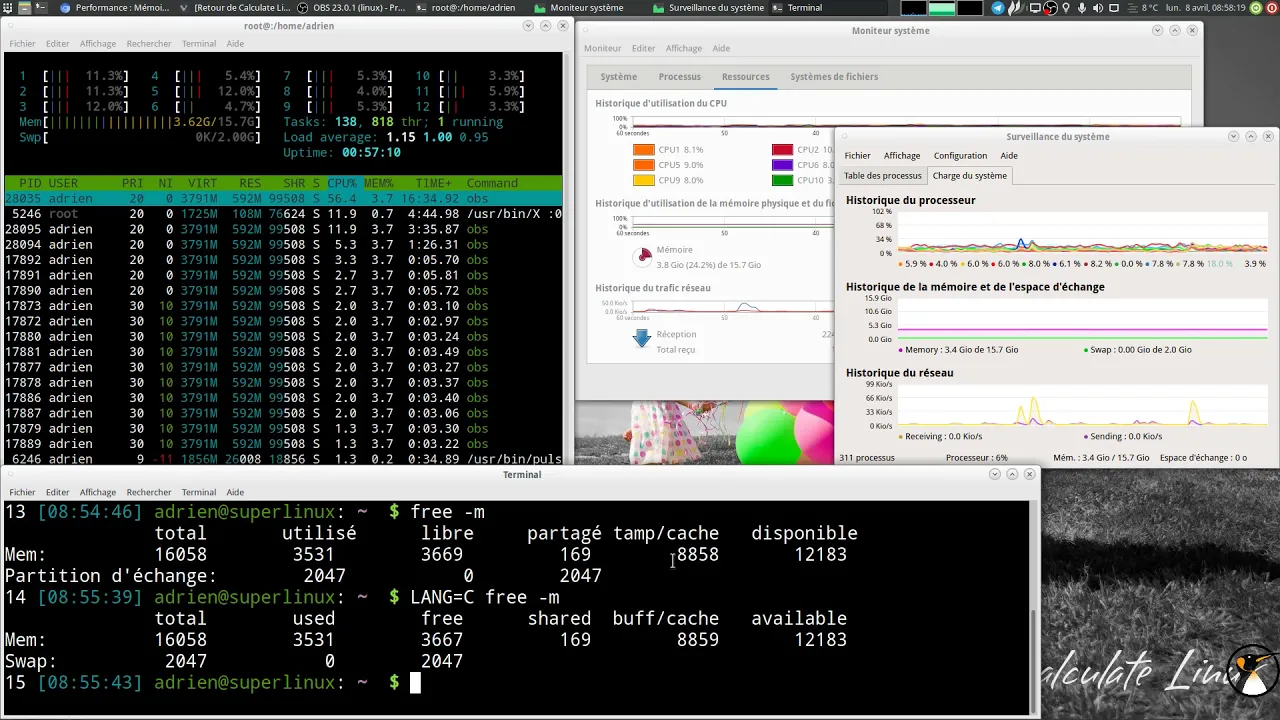
Task: Change the CPU5 orange color swatch
Action: click(643, 165)
